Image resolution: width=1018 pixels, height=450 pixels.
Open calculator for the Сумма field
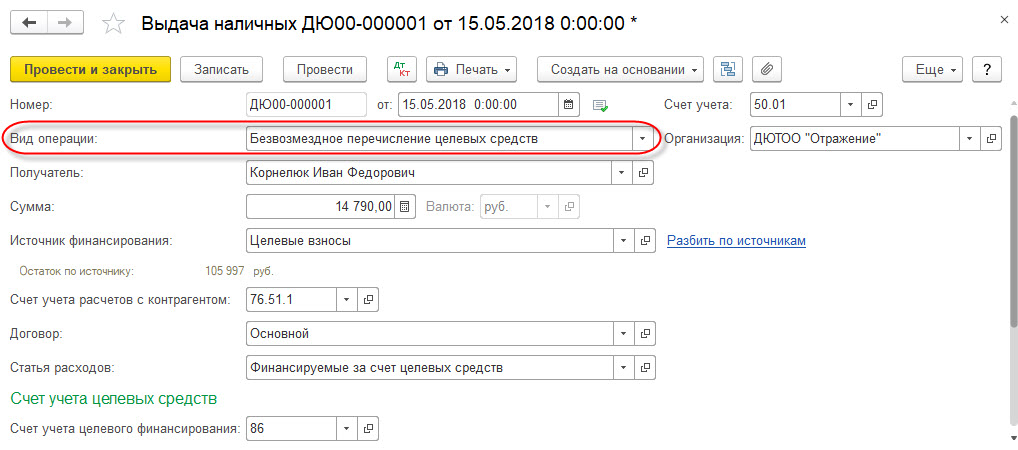pos(405,207)
